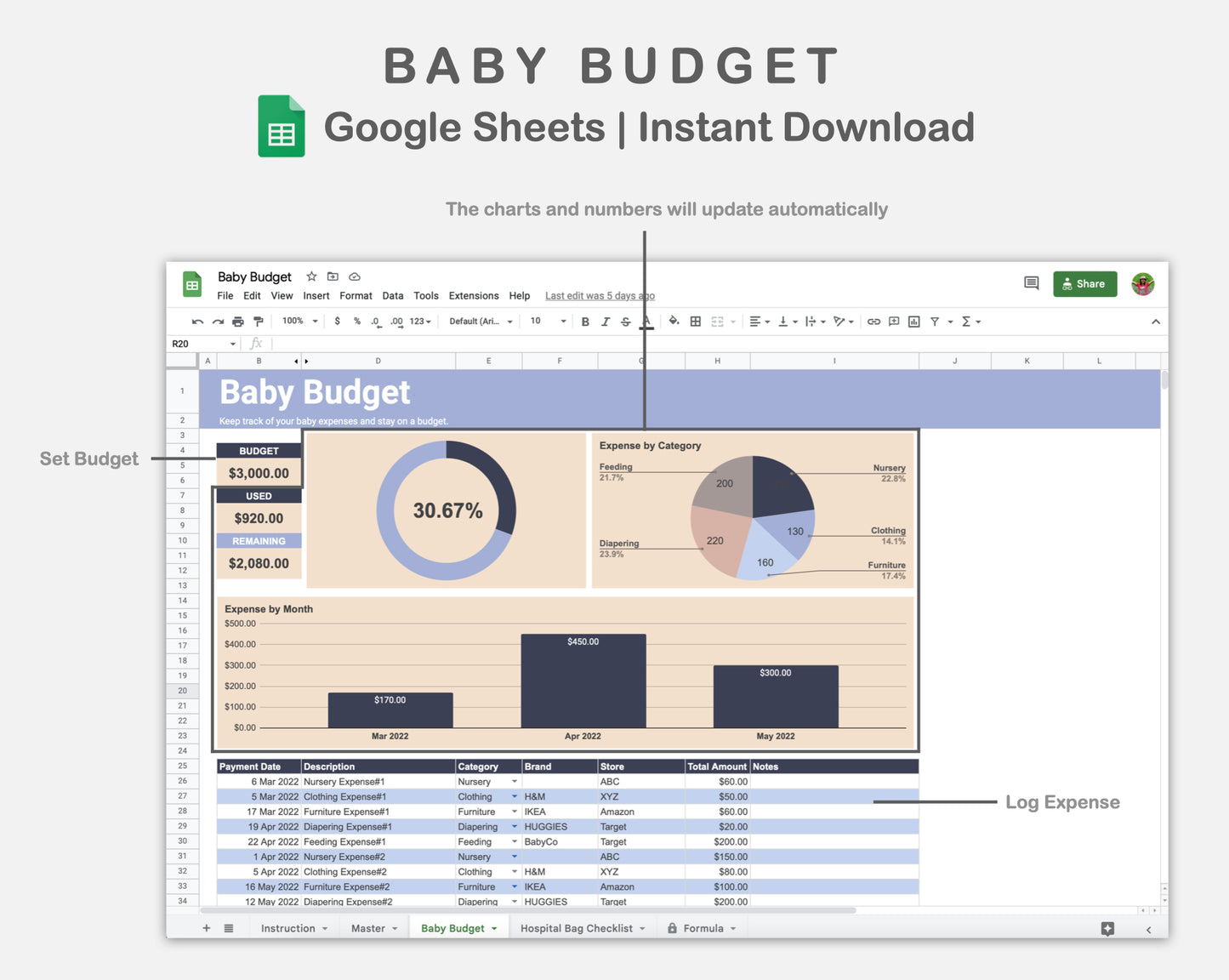Image resolution: width=1229 pixels, height=980 pixels.
Task: Open the Category dropdown for Clothing Expense#1
Action: pos(514,796)
